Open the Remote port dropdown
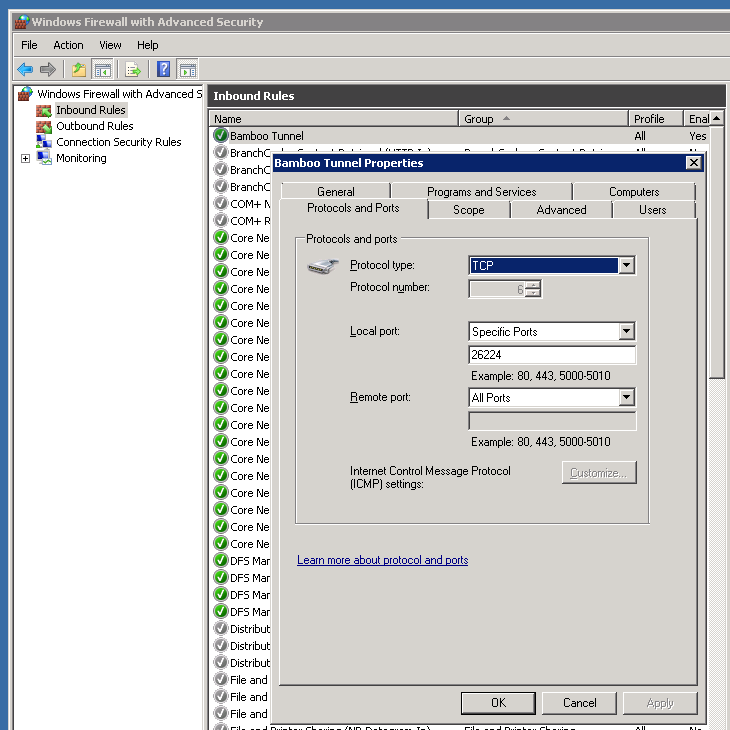Screen dimensions: 730x730 point(626,398)
